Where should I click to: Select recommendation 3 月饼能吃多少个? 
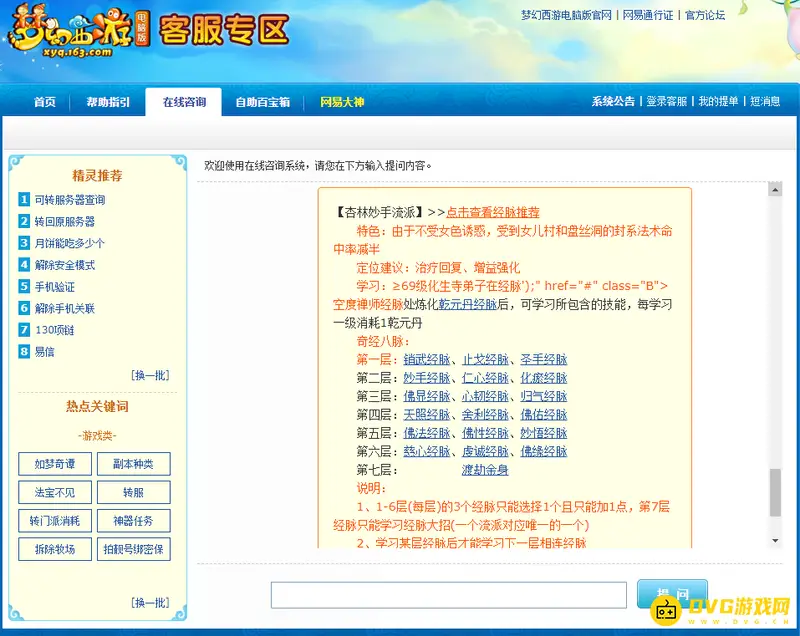pos(69,243)
